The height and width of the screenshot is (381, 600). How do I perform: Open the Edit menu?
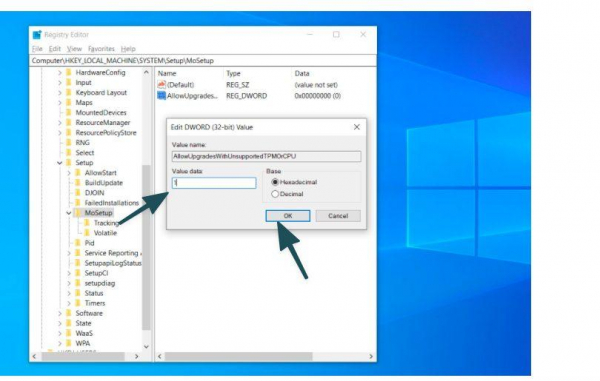click(x=55, y=49)
